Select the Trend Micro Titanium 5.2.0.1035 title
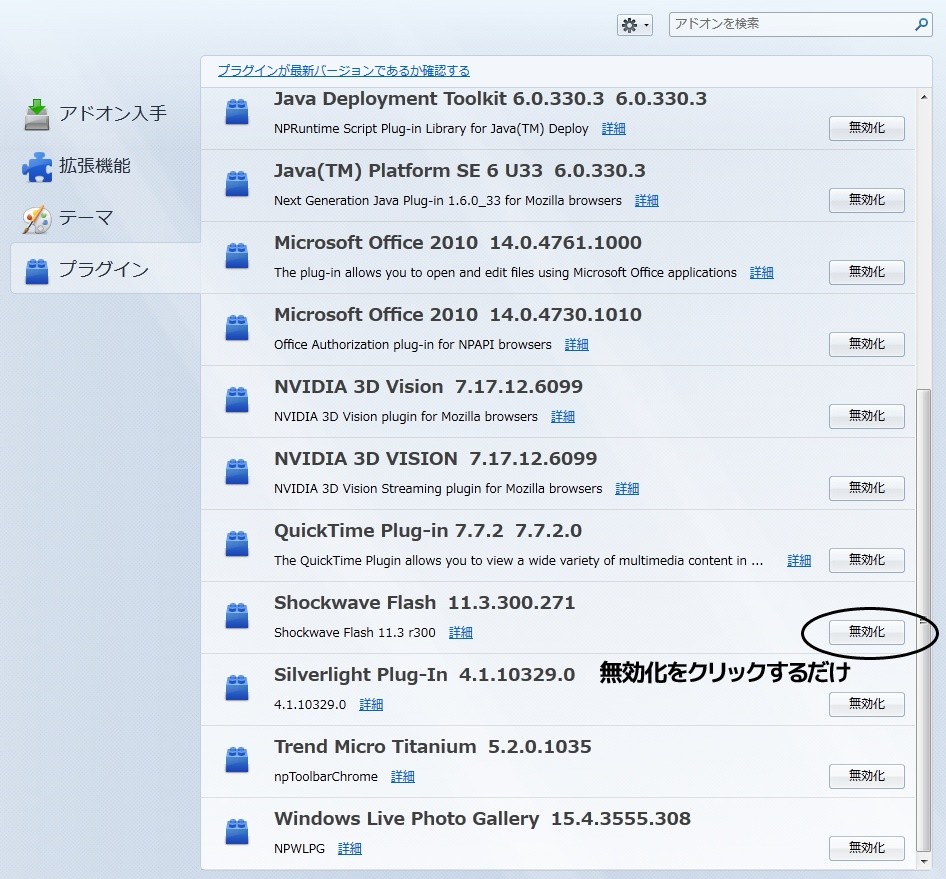This screenshot has height=879, width=946. tap(433, 747)
